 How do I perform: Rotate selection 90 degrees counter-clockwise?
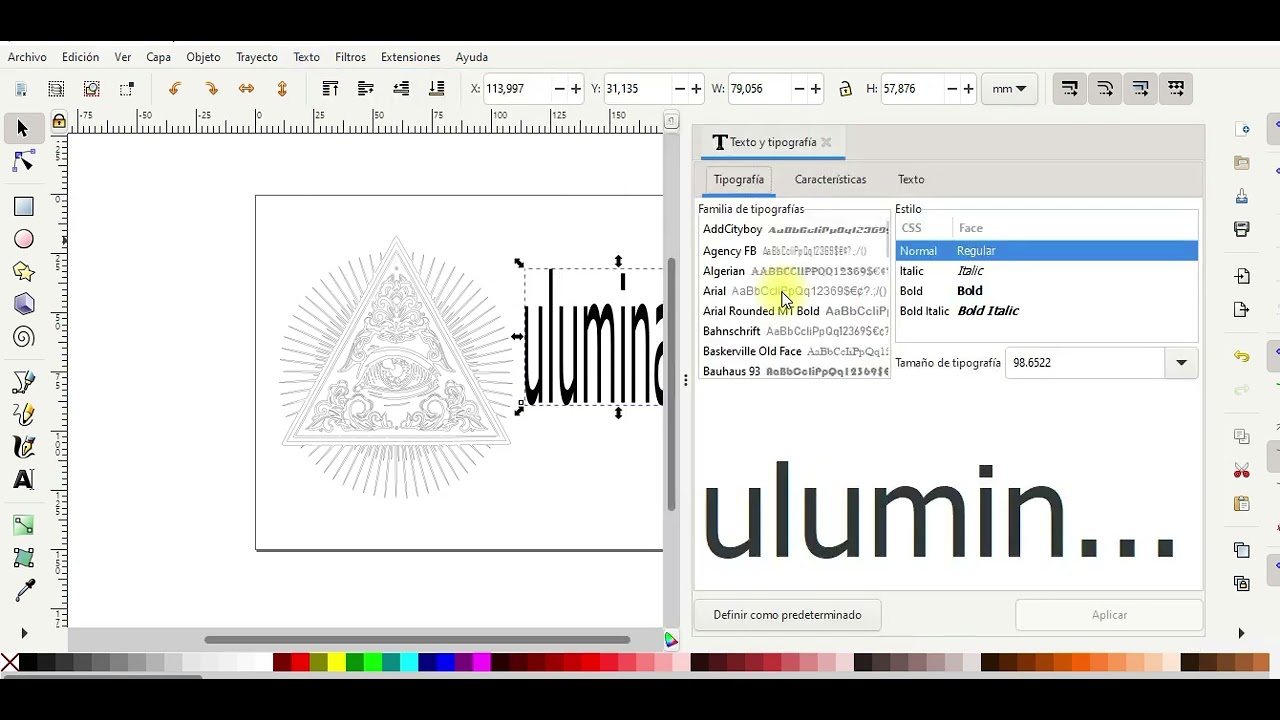[x=175, y=89]
